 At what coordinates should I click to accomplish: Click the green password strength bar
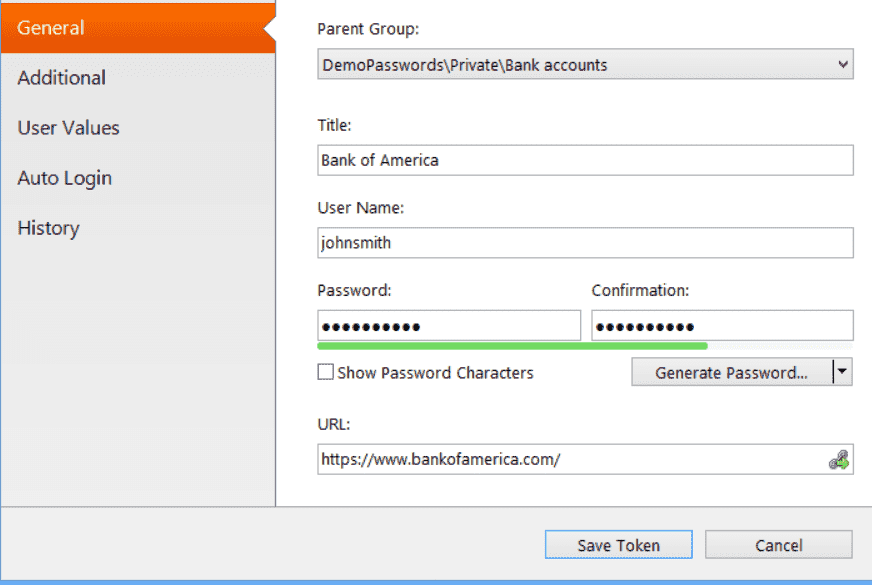click(x=512, y=346)
